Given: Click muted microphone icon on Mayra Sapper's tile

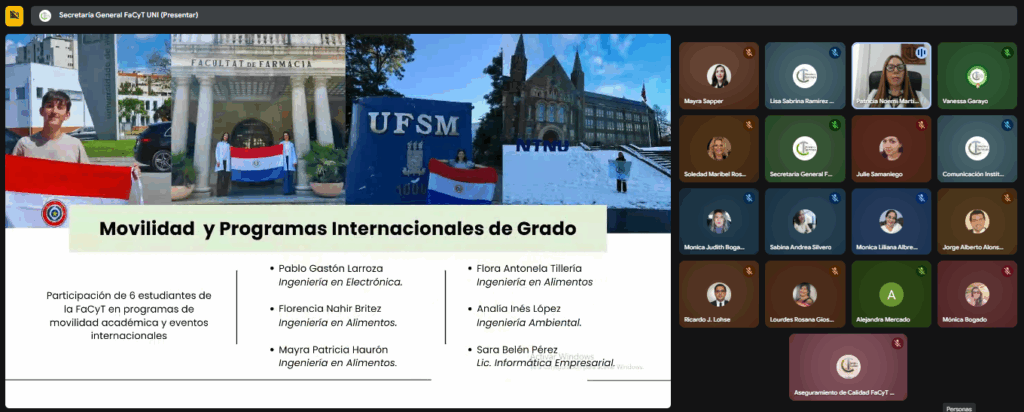Looking at the screenshot, I should [748, 52].
